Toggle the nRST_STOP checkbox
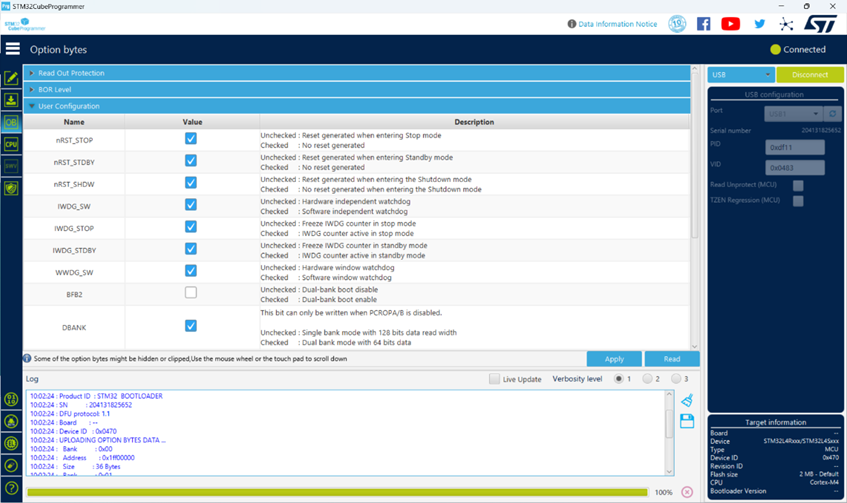 tap(191, 139)
